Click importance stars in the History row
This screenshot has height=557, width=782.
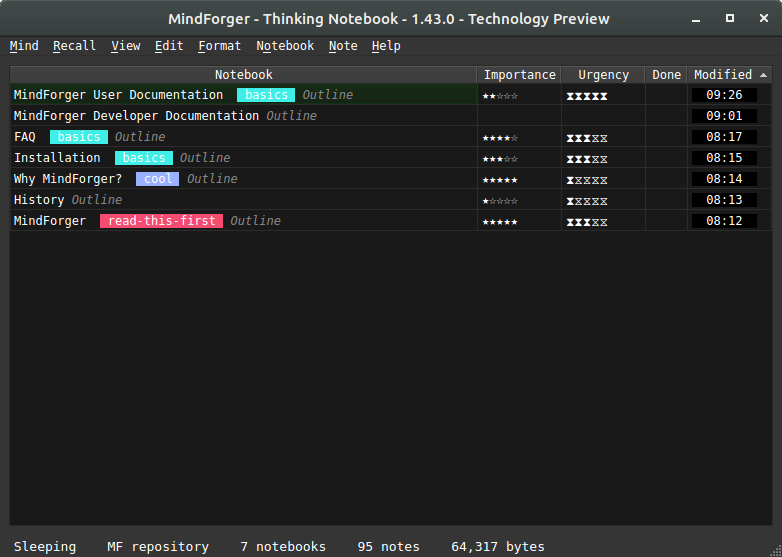tap(500, 200)
